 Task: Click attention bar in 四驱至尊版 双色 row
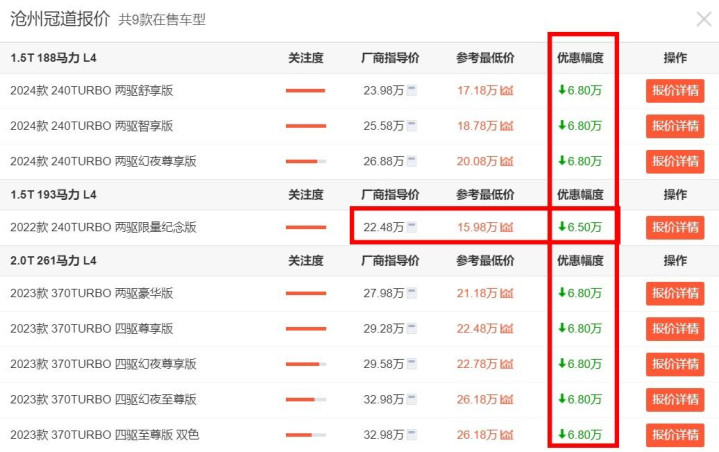(x=306, y=435)
